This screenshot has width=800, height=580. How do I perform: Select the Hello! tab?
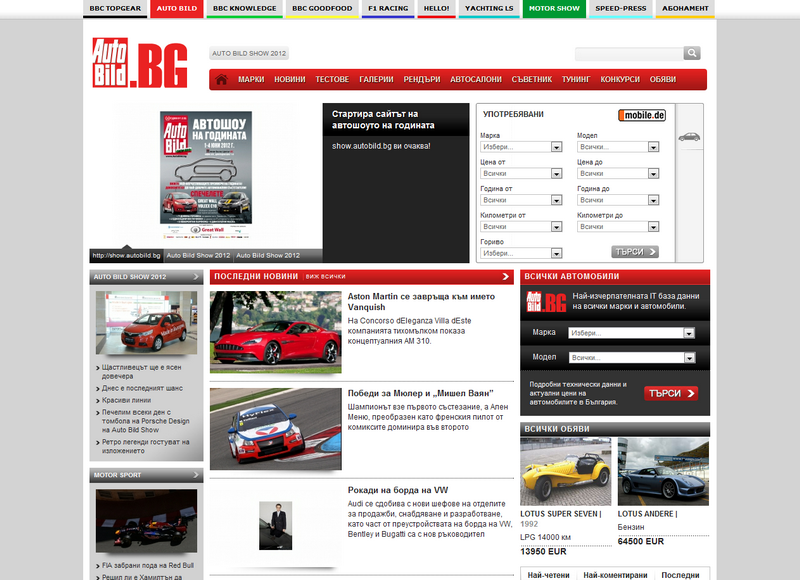click(x=436, y=9)
